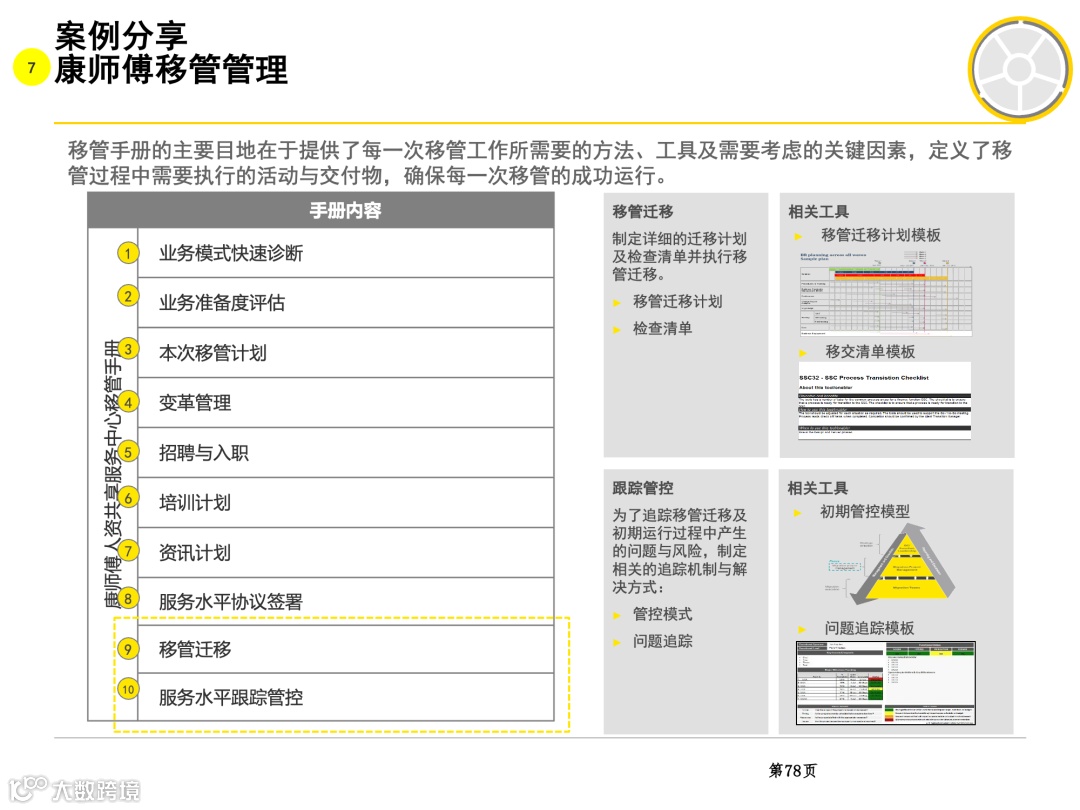The height and width of the screenshot is (810, 1080).
Task: Select the row 变革管理
Action: tap(346, 403)
